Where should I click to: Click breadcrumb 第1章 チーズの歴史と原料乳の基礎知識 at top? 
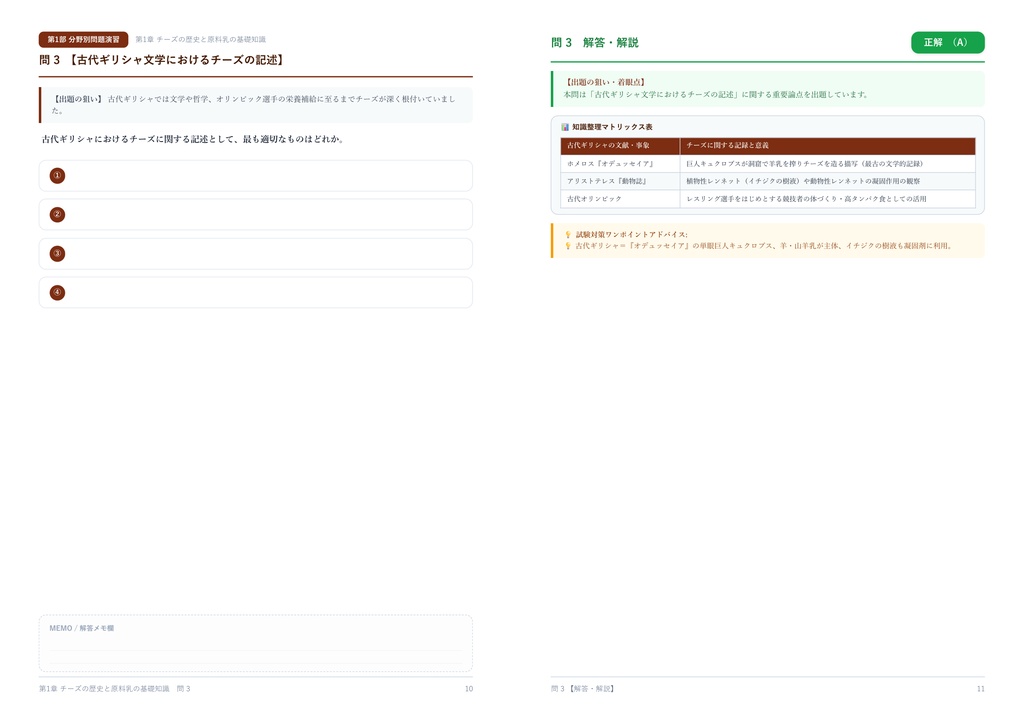pos(200,40)
